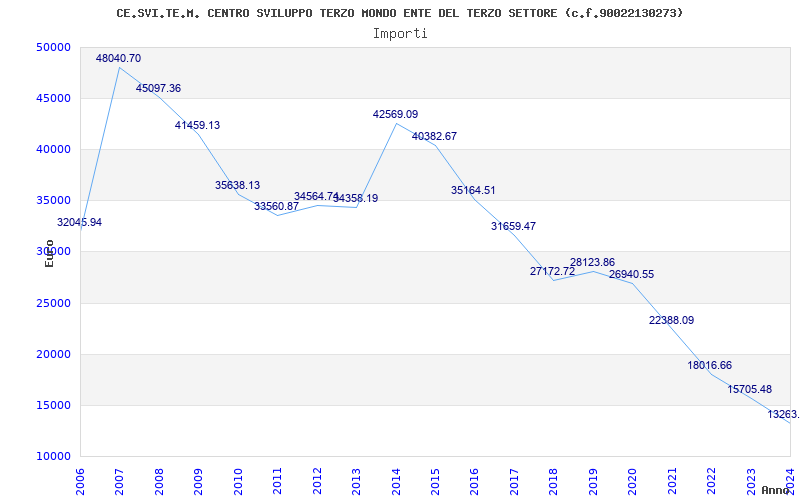800x500 pixels.
Task: Click the 42569.09 data label for 2014
Action: tap(395, 115)
